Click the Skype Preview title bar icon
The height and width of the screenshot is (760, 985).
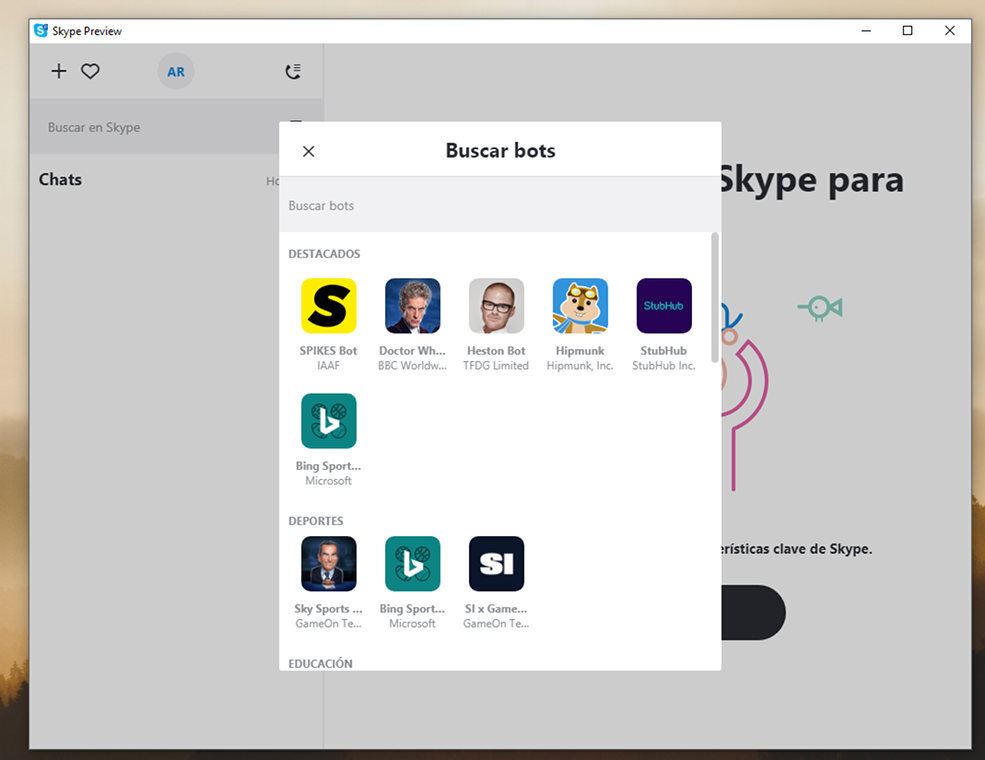coord(40,30)
